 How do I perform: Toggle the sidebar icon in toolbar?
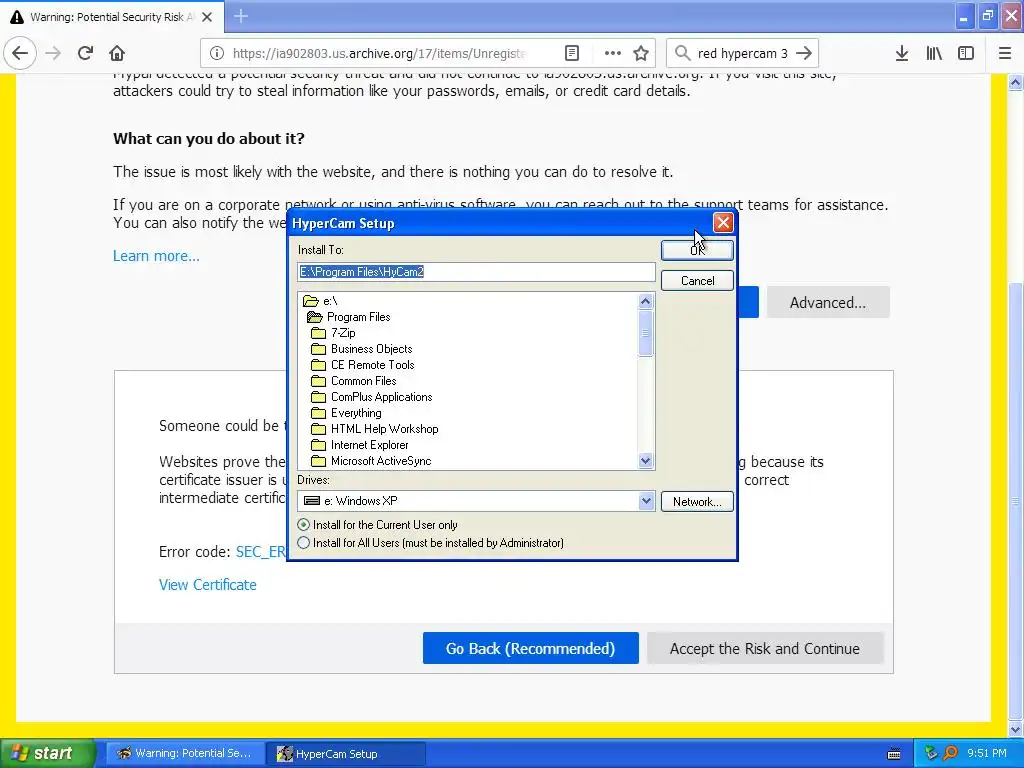point(966,54)
